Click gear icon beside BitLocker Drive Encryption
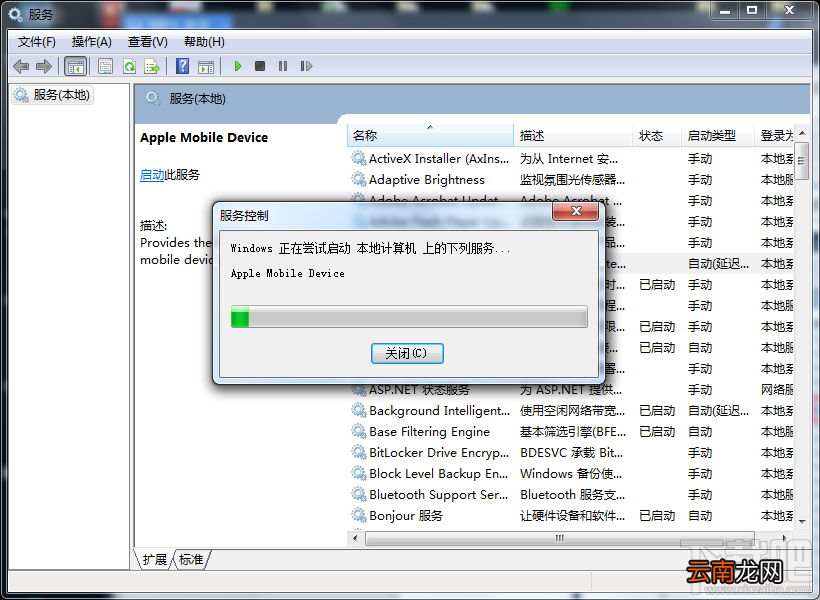Viewport: 820px width, 600px height. (x=358, y=452)
